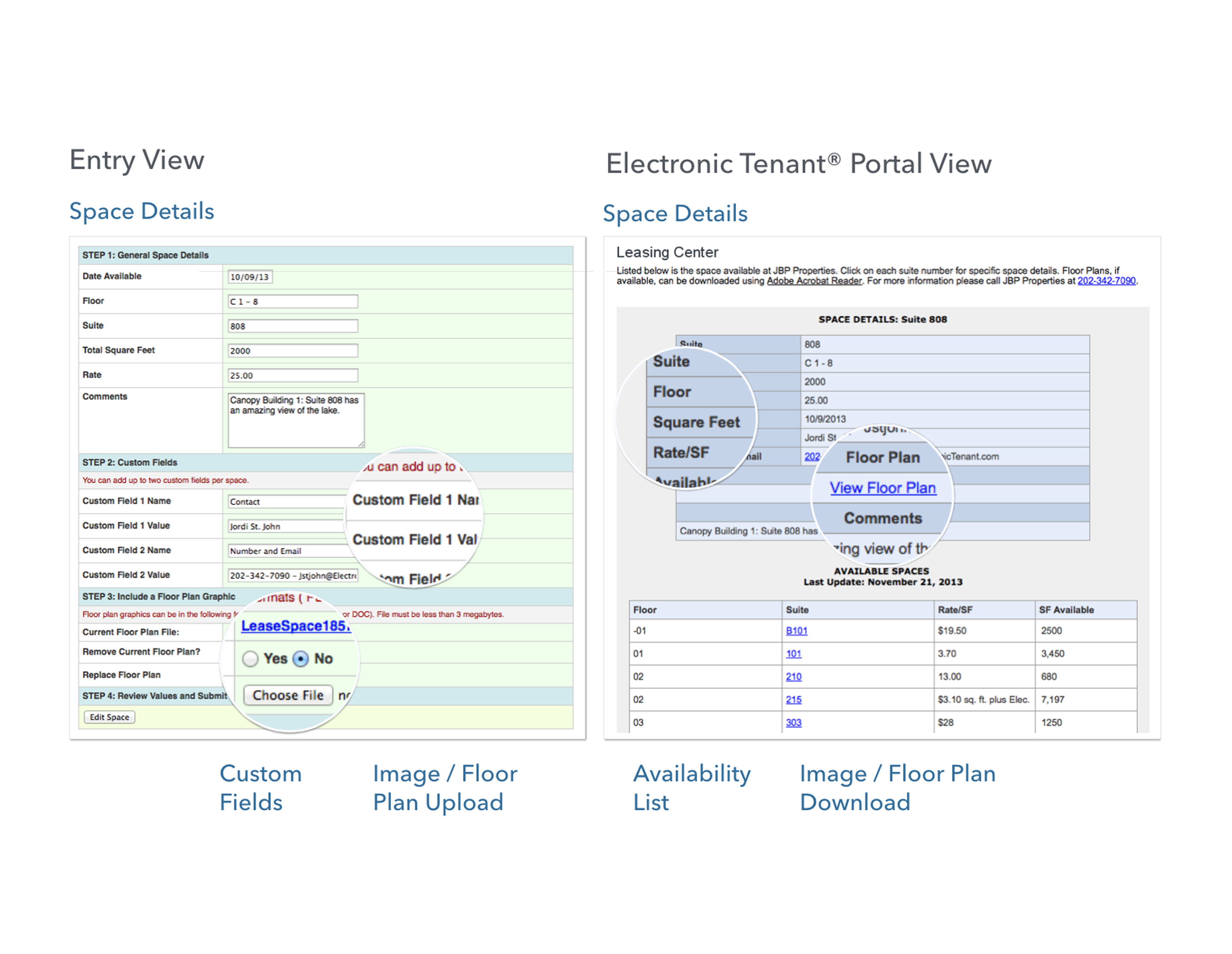Click the Custom Field 2 Value input
This screenshot has height=954, width=1232.
(x=293, y=576)
